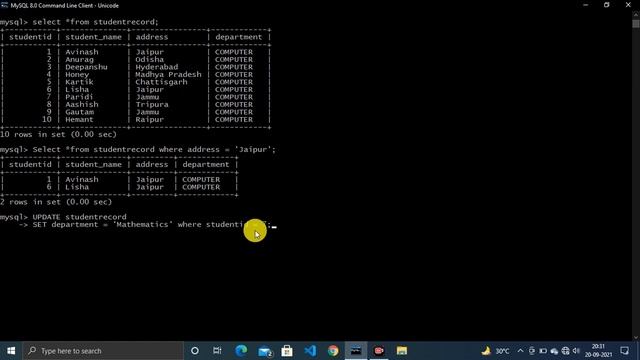The height and width of the screenshot is (360, 640).
Task: Click the 'Hyderabad' address cell
Action: [x=157, y=67]
